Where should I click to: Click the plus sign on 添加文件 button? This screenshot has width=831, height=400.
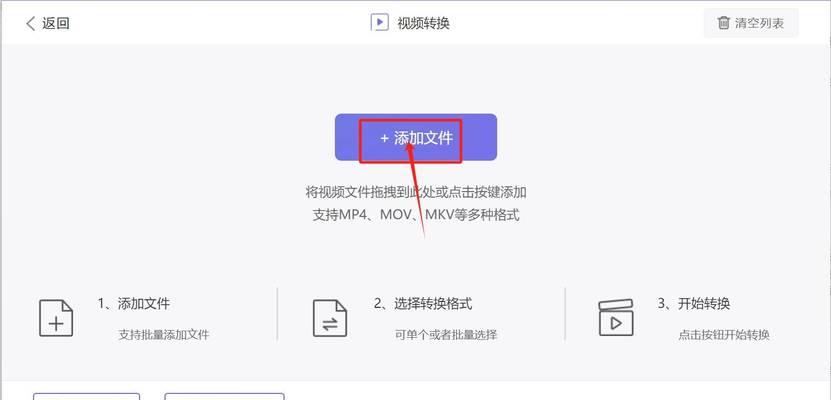pos(385,138)
